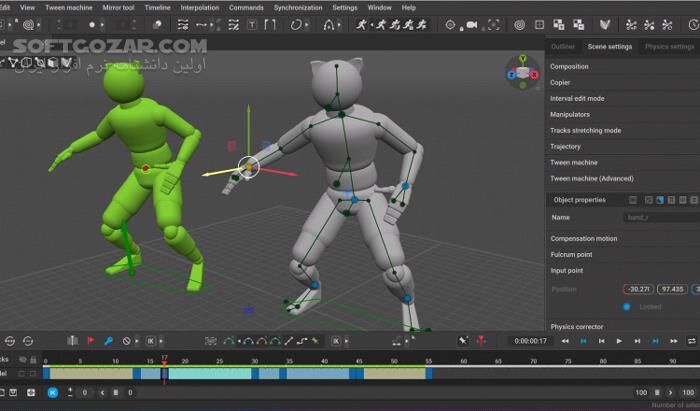Click the Fulcrum point section header
Screen dimensions: 700x411
pos(573,255)
